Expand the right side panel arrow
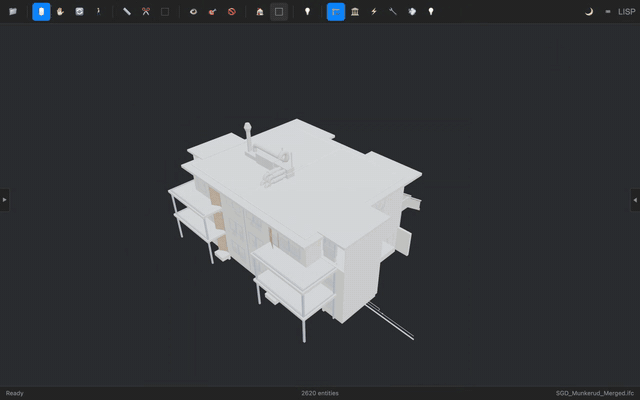640x400 pixels. coord(635,200)
